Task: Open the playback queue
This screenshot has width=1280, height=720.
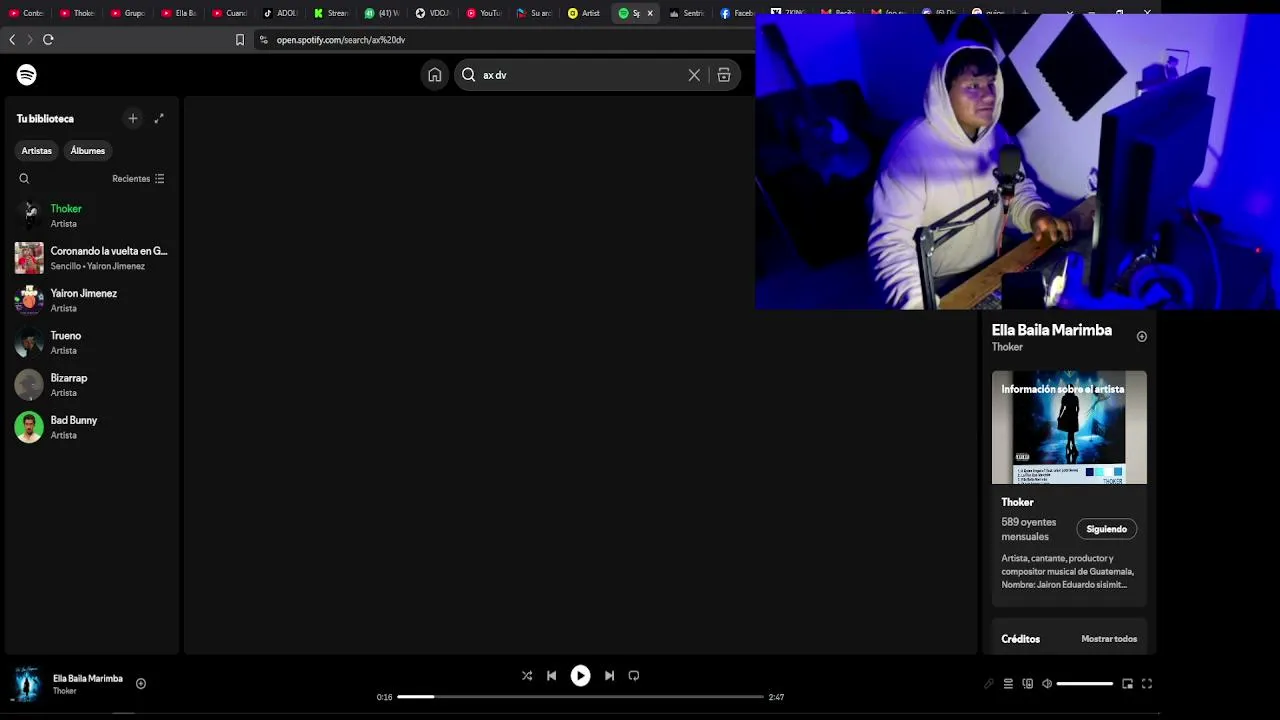Action: pyautogui.click(x=1008, y=684)
